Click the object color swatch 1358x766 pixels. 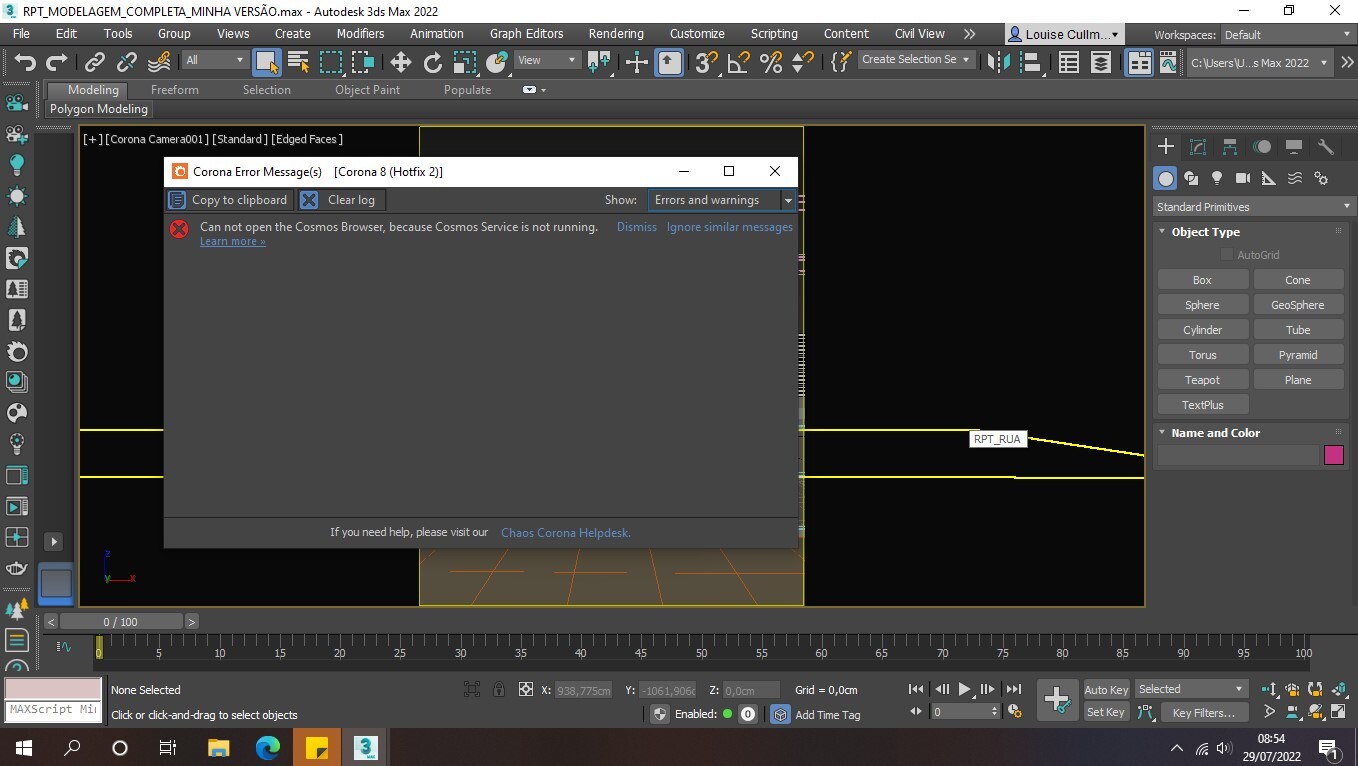pos(1333,455)
